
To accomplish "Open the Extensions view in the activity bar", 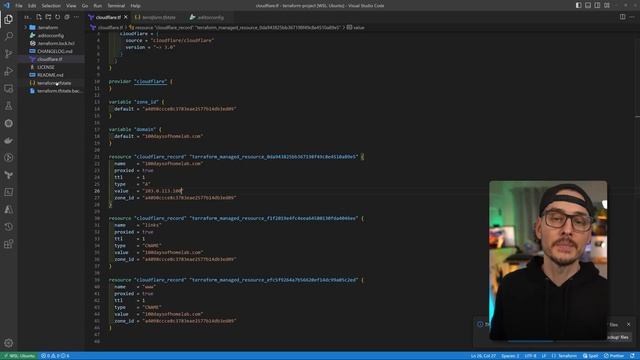I will coord(9,244).
